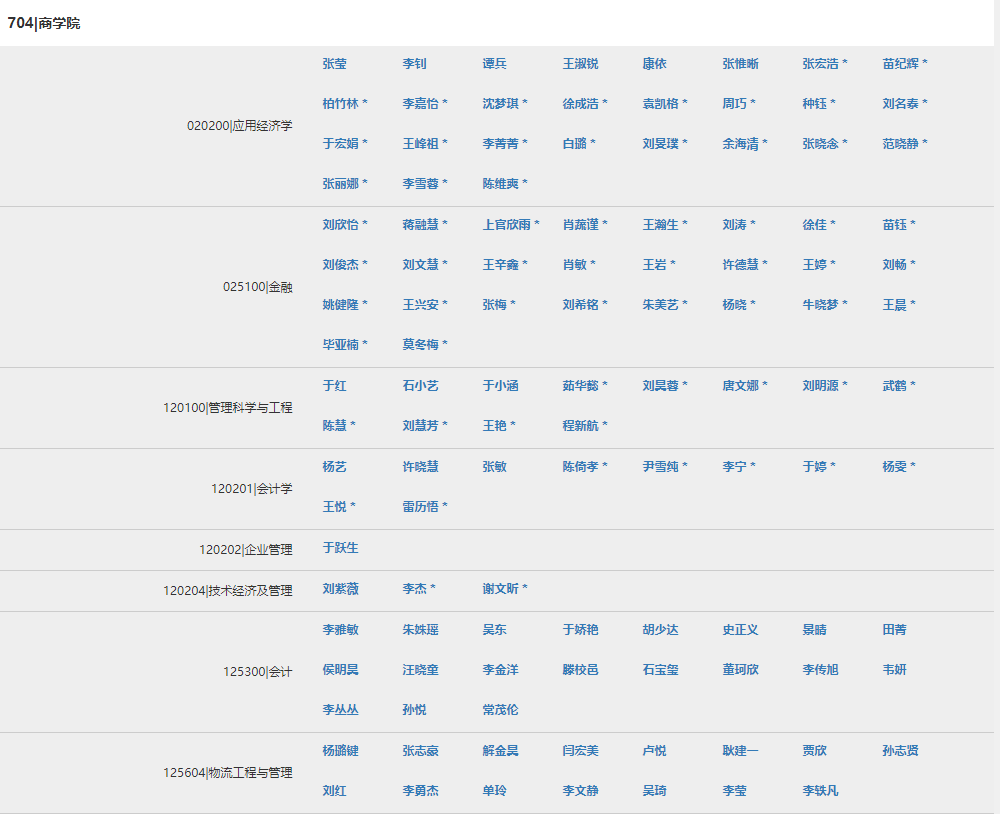The image size is (1000, 814).
Task: Select 王岩 in the 金融 list
Action: pyautogui.click(x=654, y=265)
